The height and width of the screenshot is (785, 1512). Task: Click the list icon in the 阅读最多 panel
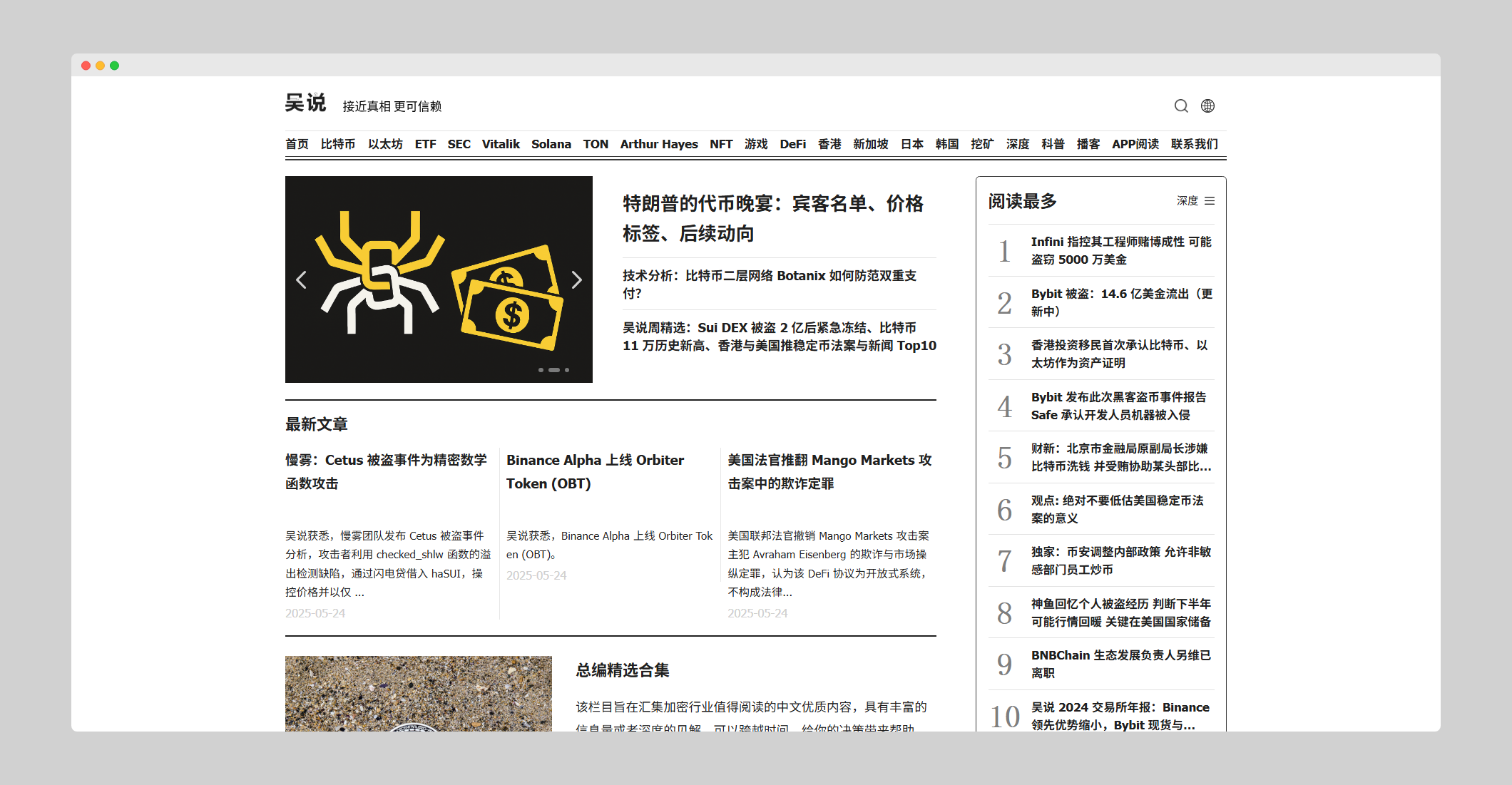1210,201
